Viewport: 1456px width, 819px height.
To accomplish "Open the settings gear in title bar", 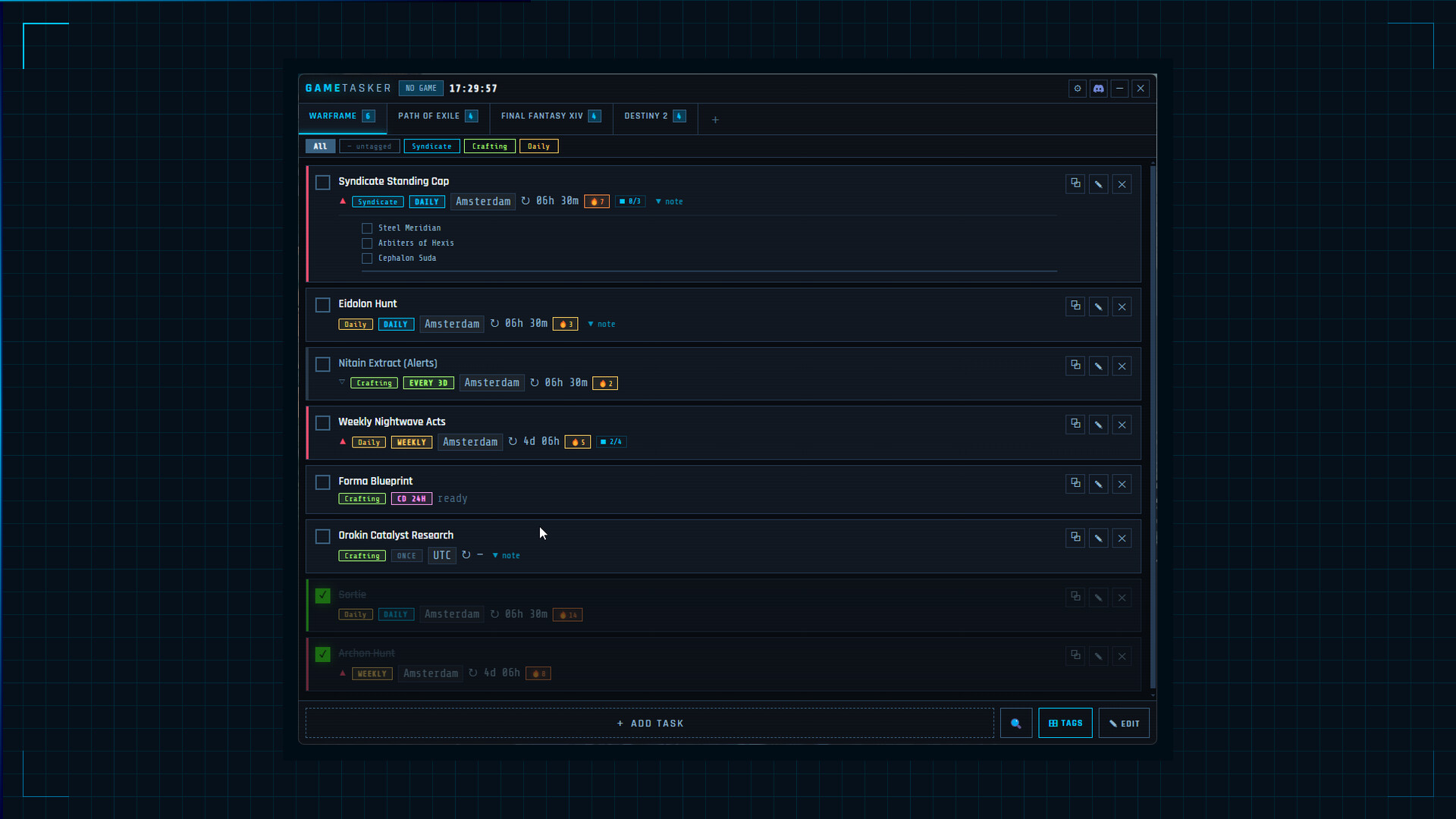I will pyautogui.click(x=1077, y=89).
